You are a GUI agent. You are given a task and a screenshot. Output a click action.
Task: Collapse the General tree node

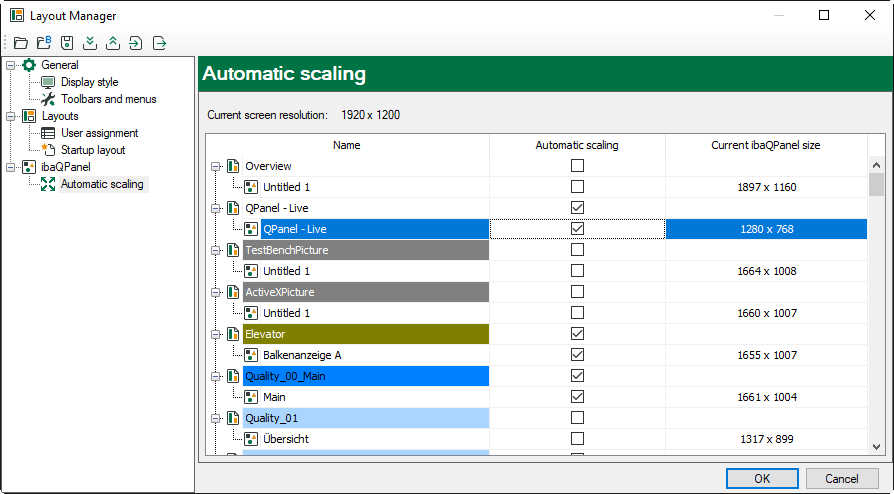11,65
